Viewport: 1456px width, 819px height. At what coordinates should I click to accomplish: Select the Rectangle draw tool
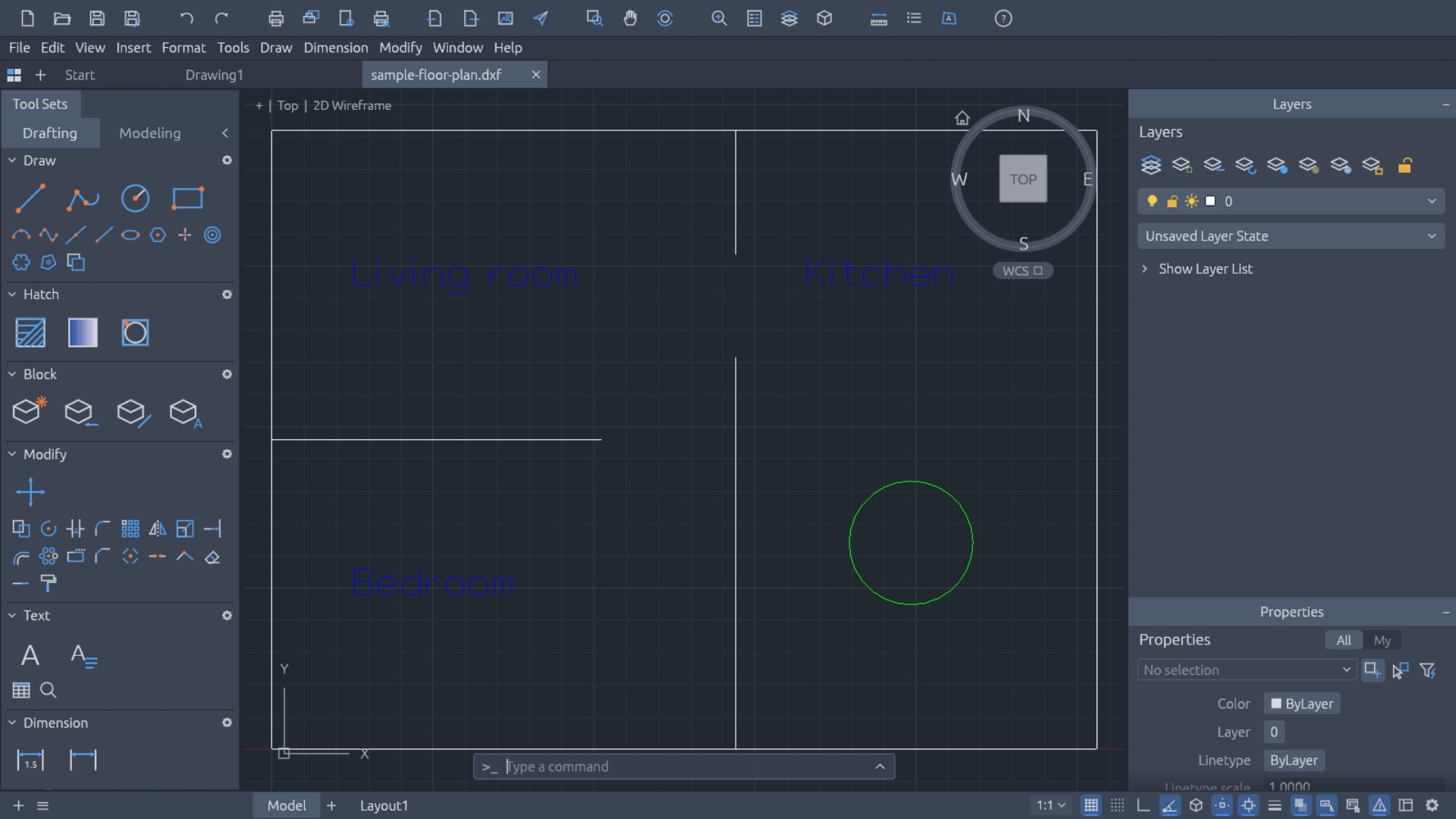coord(187,199)
